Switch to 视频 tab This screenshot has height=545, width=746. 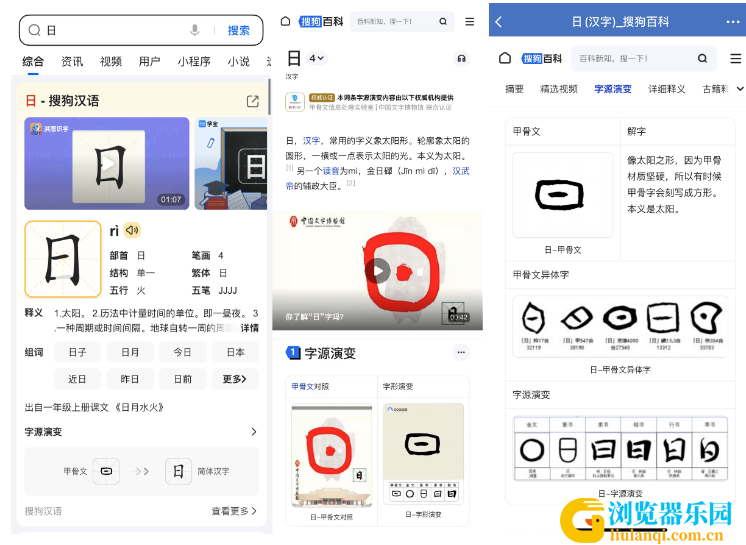(111, 61)
